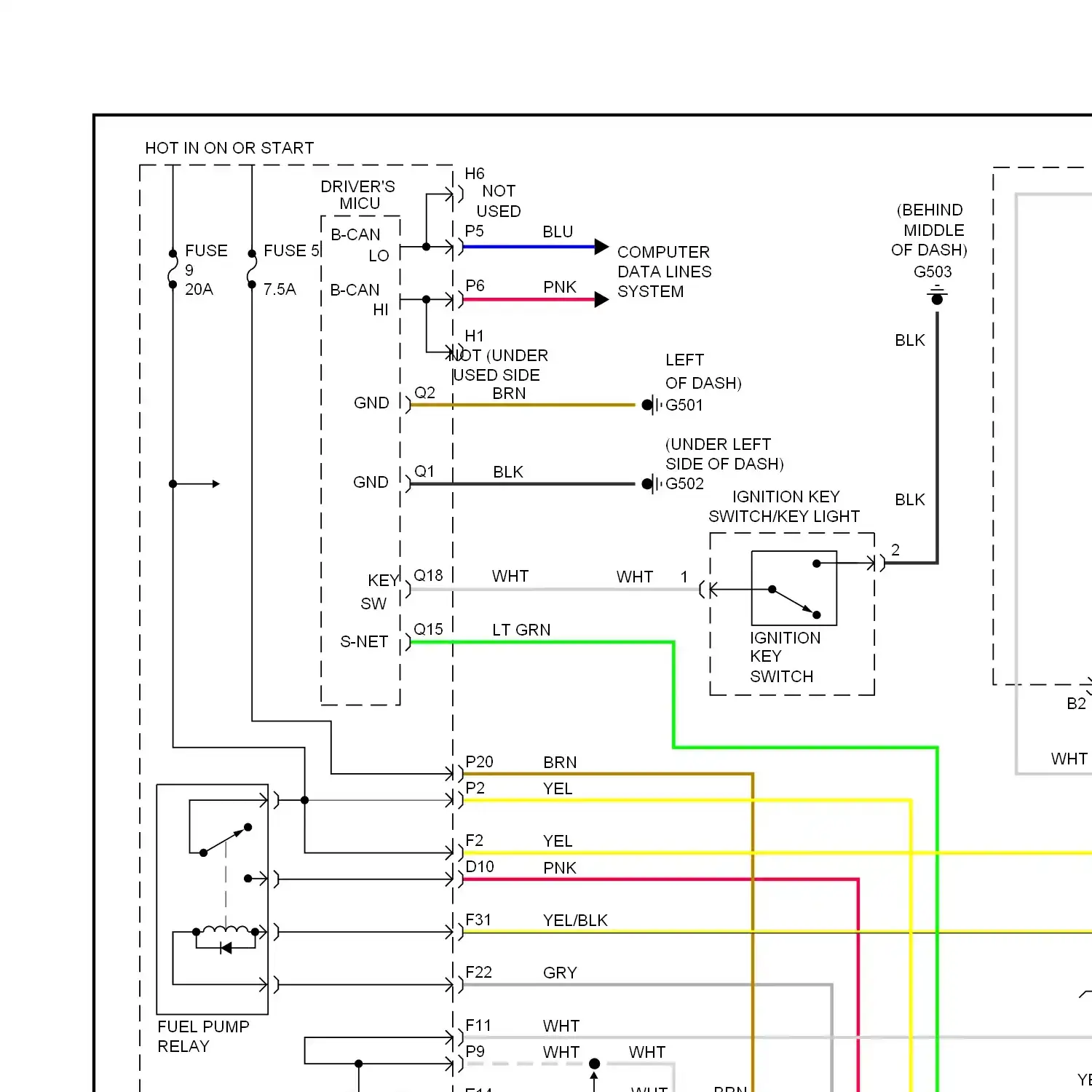This screenshot has height=1092, width=1092.
Task: Select the GRY wire label
Action: (560, 973)
